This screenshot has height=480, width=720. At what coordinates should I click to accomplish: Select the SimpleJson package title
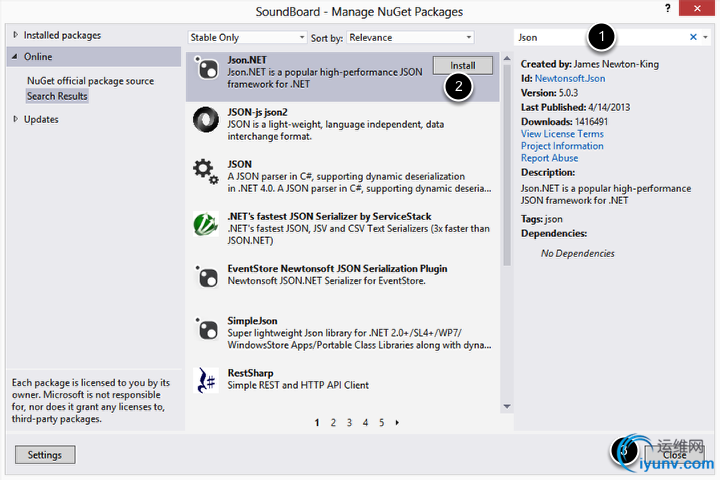[253, 321]
